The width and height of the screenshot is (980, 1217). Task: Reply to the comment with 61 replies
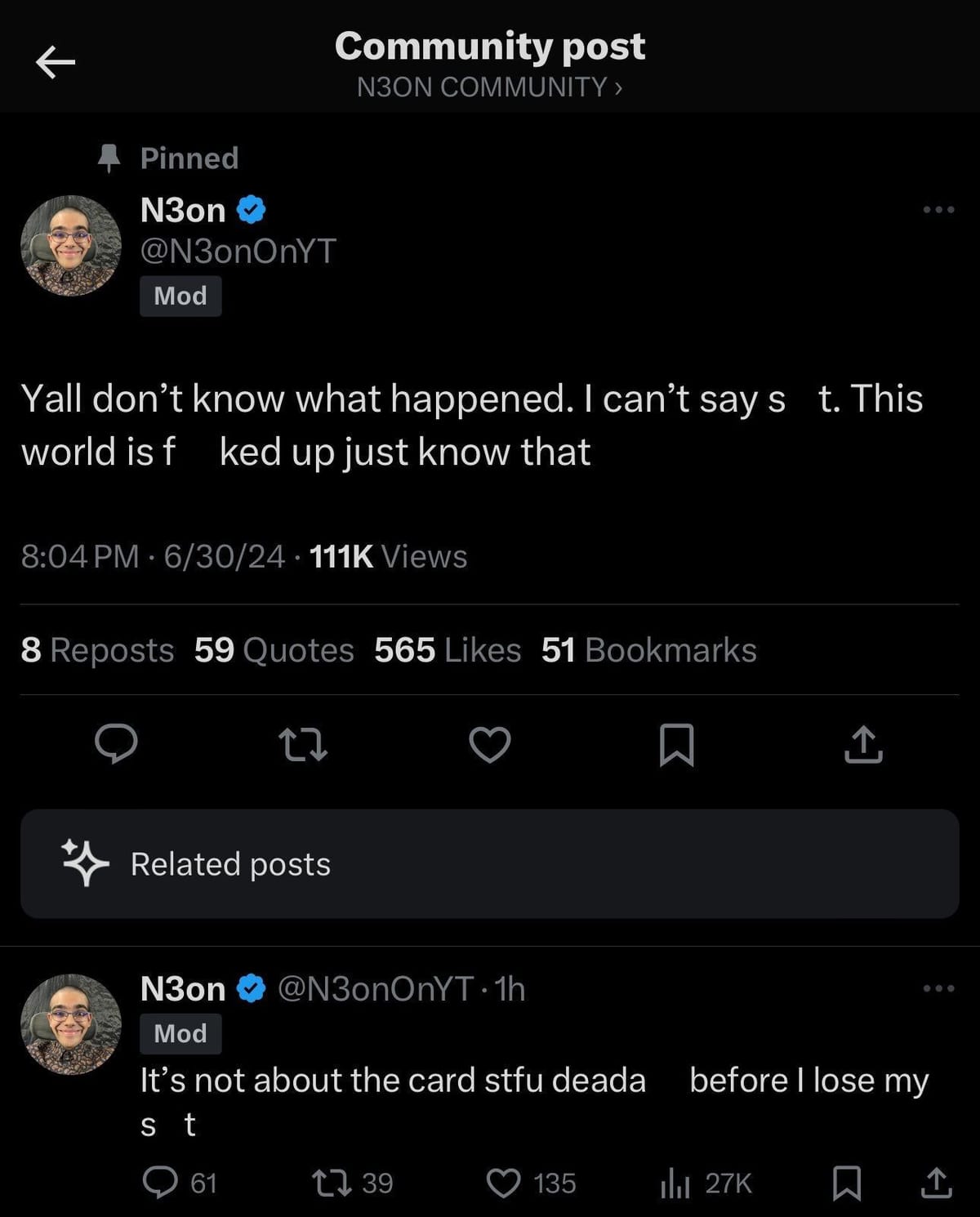click(160, 1183)
